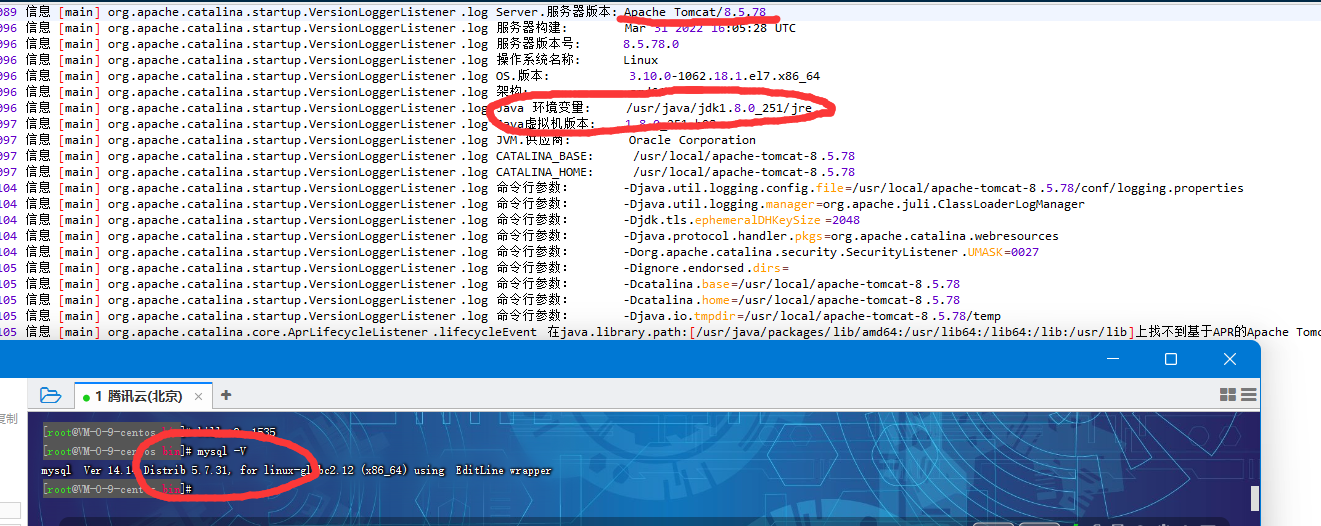Click the 服务器构建: label
This screenshot has width=1321, height=526.
(x=531, y=28)
